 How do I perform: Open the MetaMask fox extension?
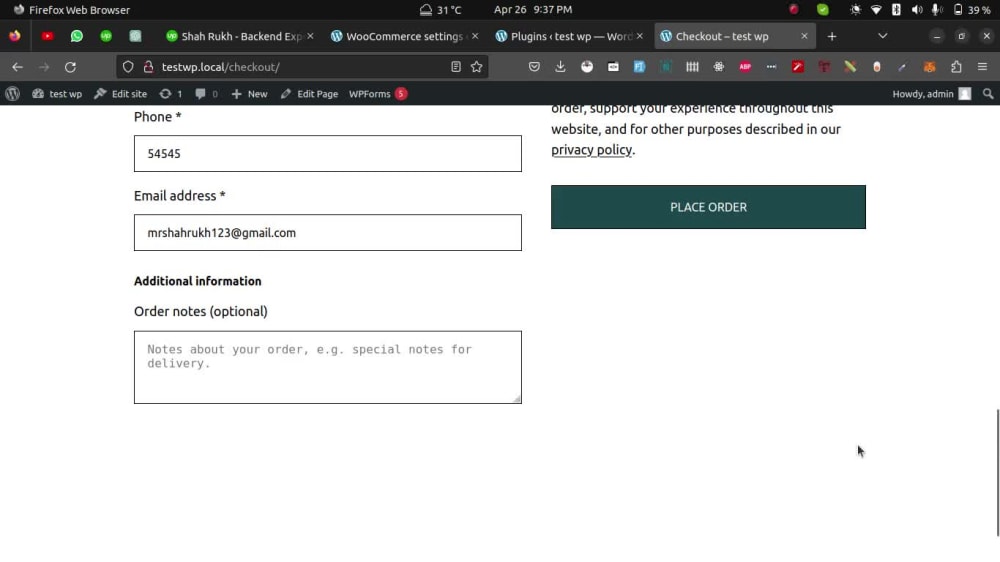coord(929,67)
